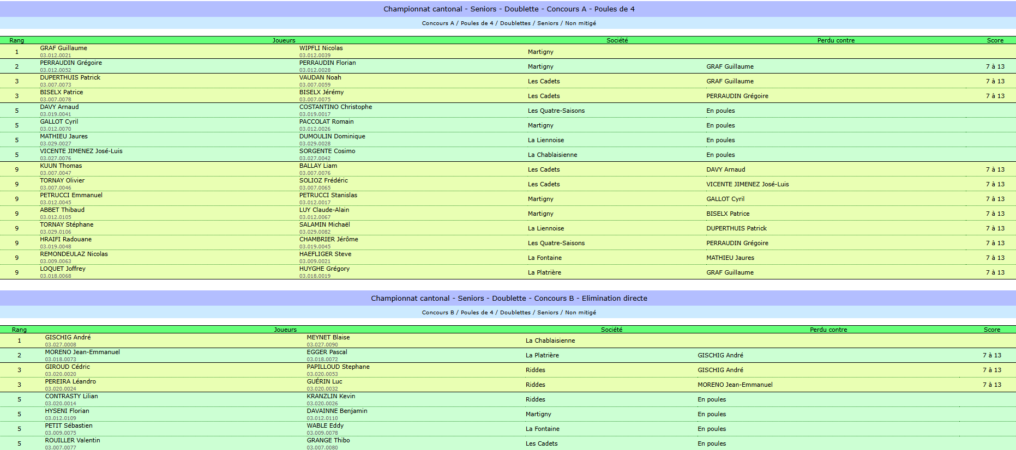Select player TORNAY Stéphane
1016x450 pixels.
[x=67, y=225]
